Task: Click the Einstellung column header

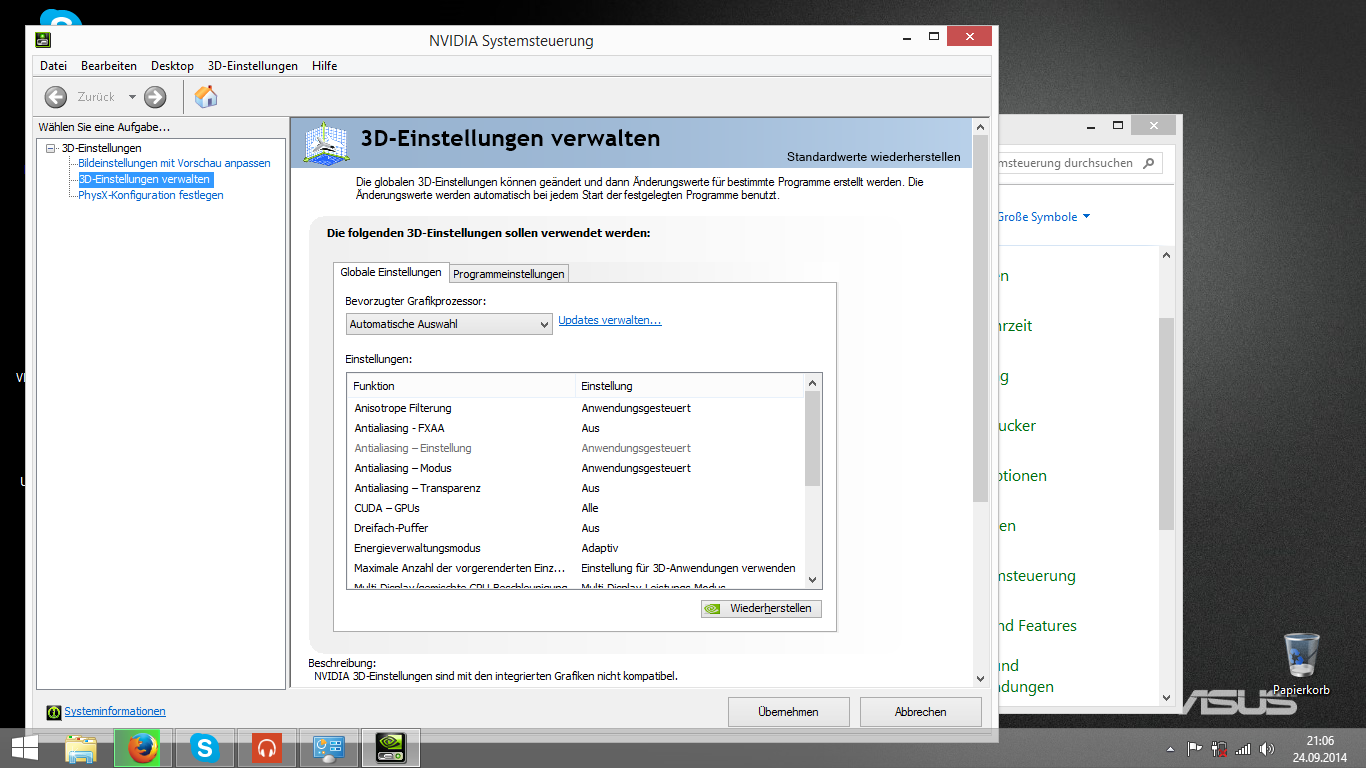Action: 690,386
